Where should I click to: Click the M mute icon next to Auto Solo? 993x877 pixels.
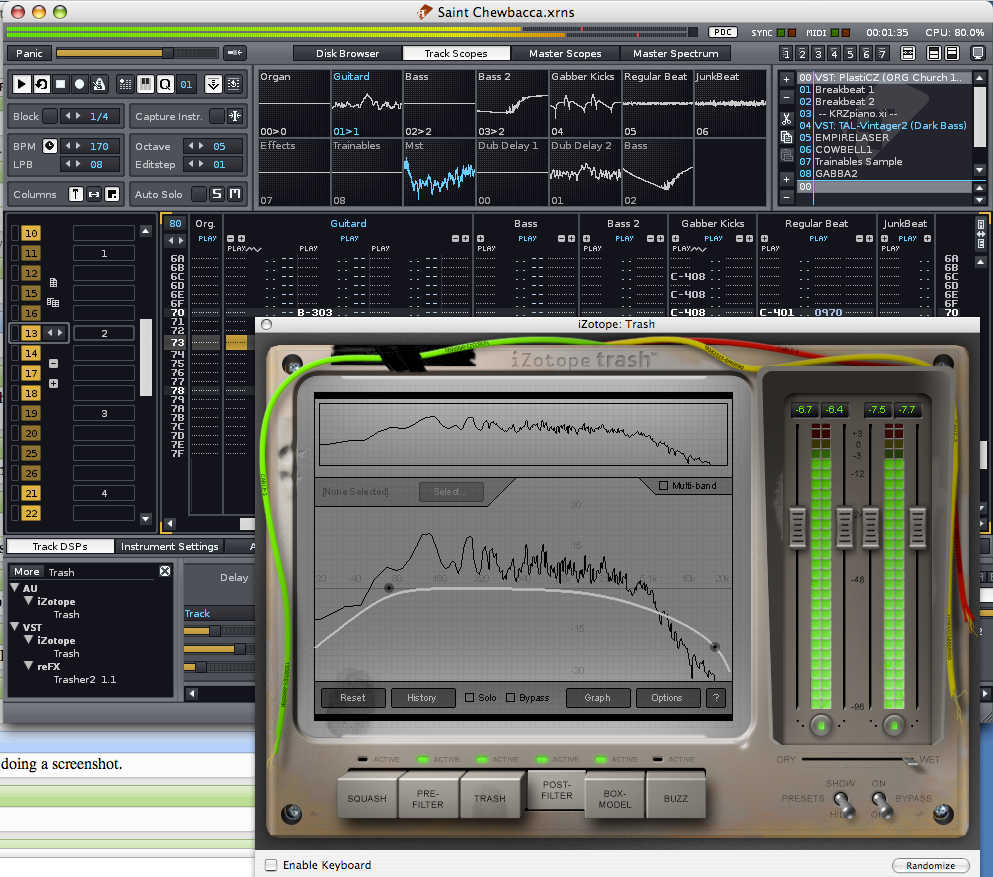[235, 194]
